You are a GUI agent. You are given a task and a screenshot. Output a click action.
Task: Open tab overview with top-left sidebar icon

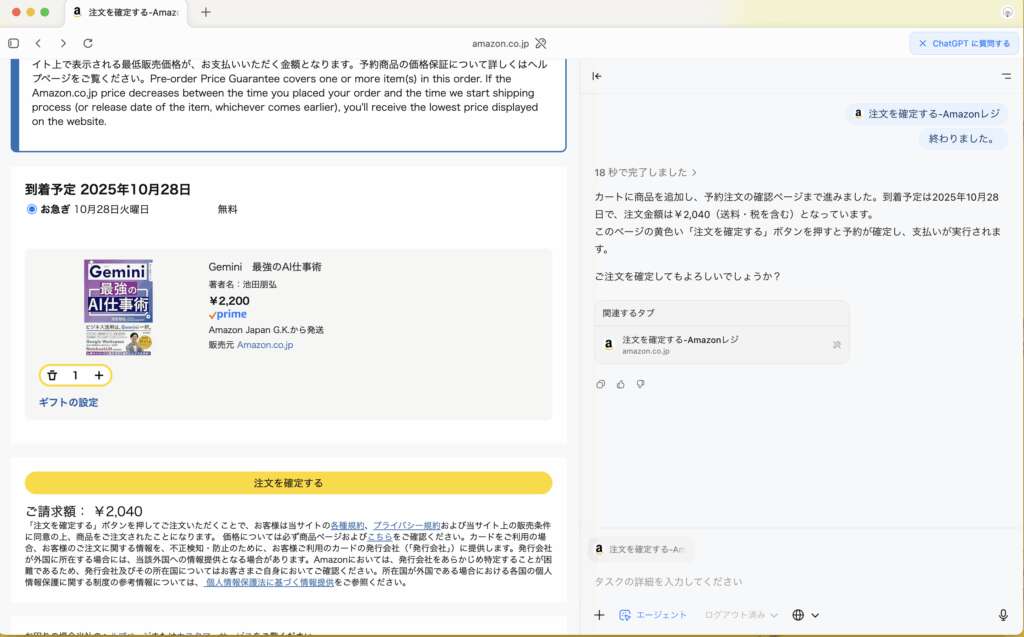point(12,43)
